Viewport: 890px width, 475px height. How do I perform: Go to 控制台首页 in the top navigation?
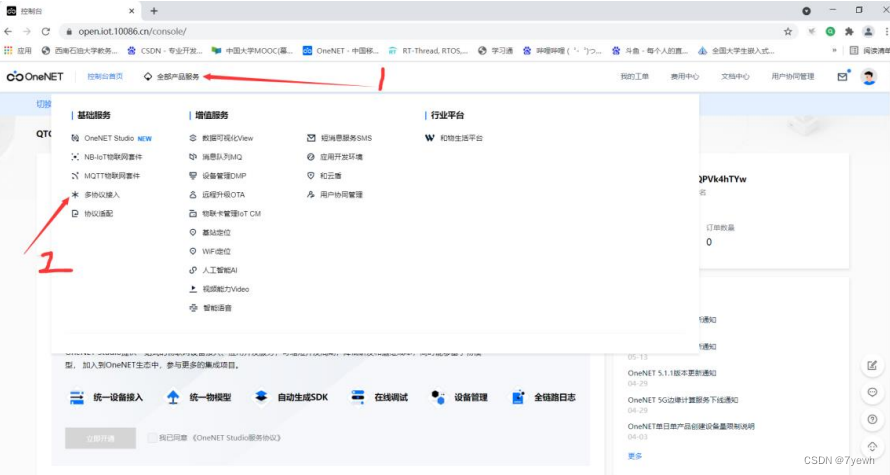pos(105,77)
